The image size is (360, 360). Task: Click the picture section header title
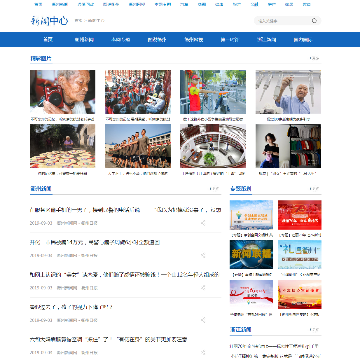click(41, 58)
